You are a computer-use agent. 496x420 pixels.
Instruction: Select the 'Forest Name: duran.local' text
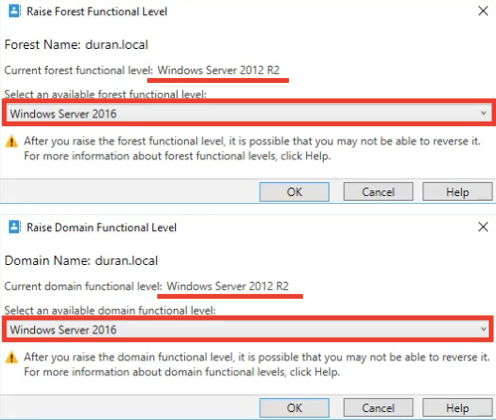[x=76, y=45]
